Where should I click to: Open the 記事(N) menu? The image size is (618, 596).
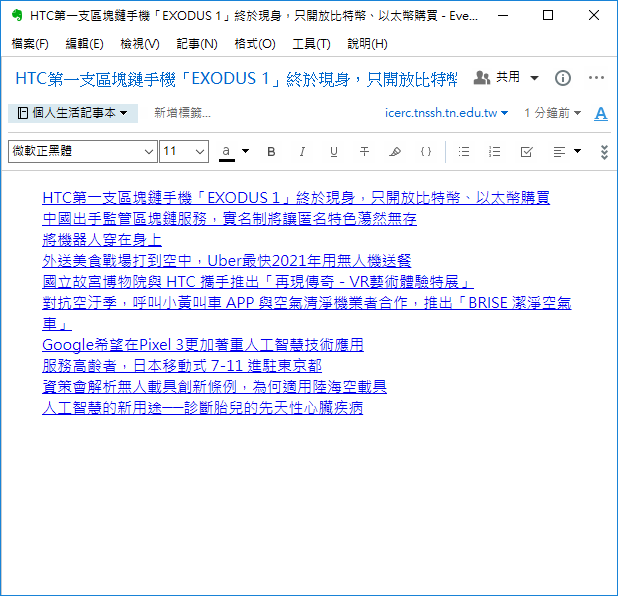pyautogui.click(x=197, y=44)
